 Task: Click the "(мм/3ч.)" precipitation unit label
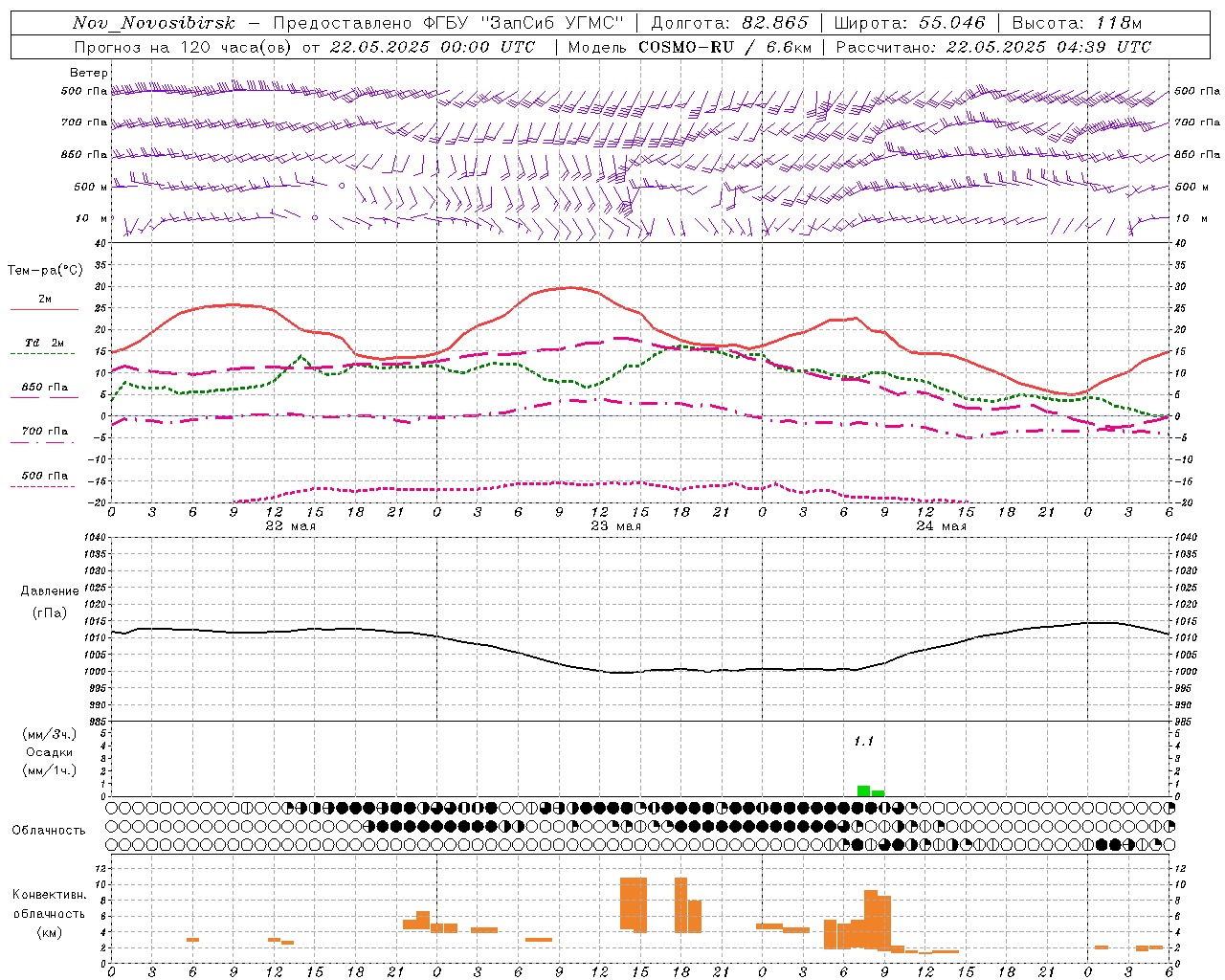[50, 735]
